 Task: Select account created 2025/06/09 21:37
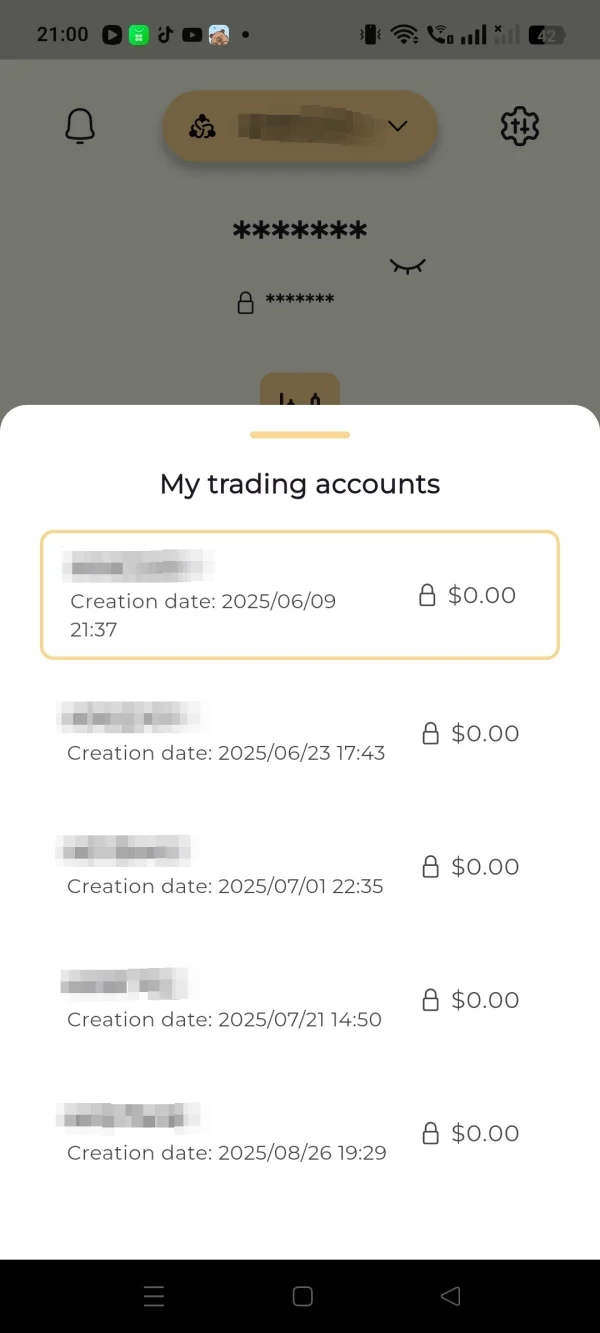299,595
